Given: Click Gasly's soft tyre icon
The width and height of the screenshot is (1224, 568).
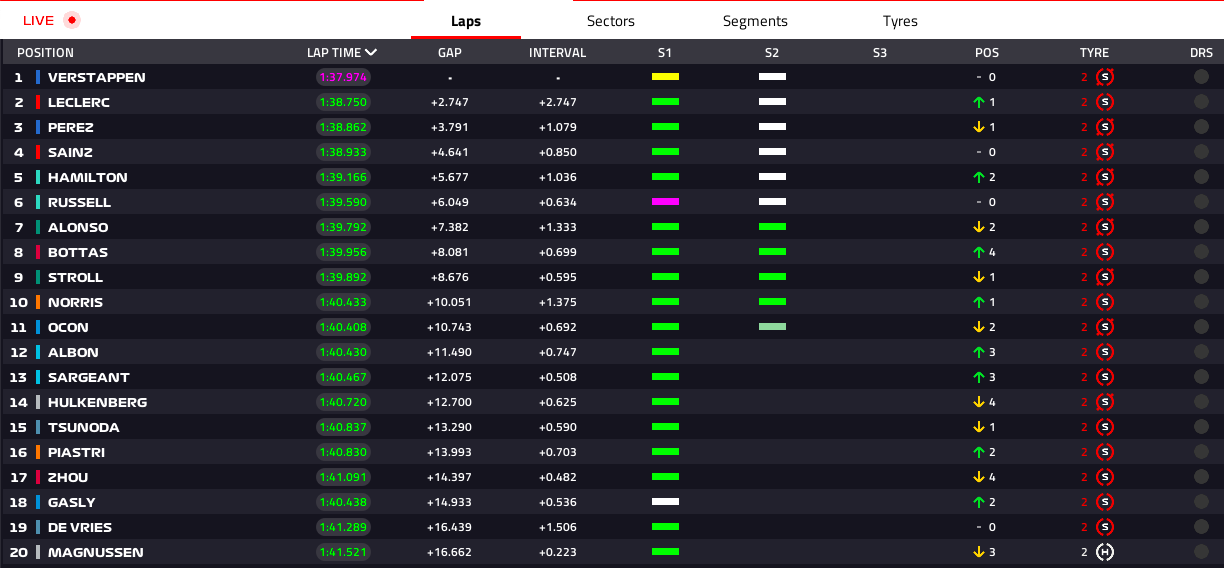Looking at the screenshot, I should [x=1105, y=502].
